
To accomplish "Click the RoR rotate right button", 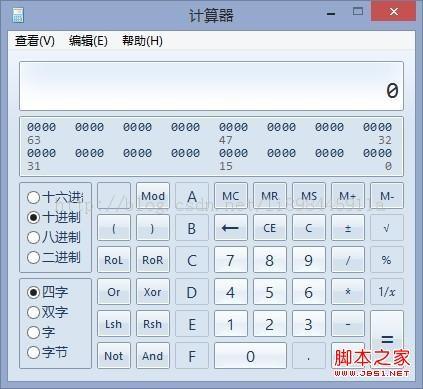I will pos(153,260).
